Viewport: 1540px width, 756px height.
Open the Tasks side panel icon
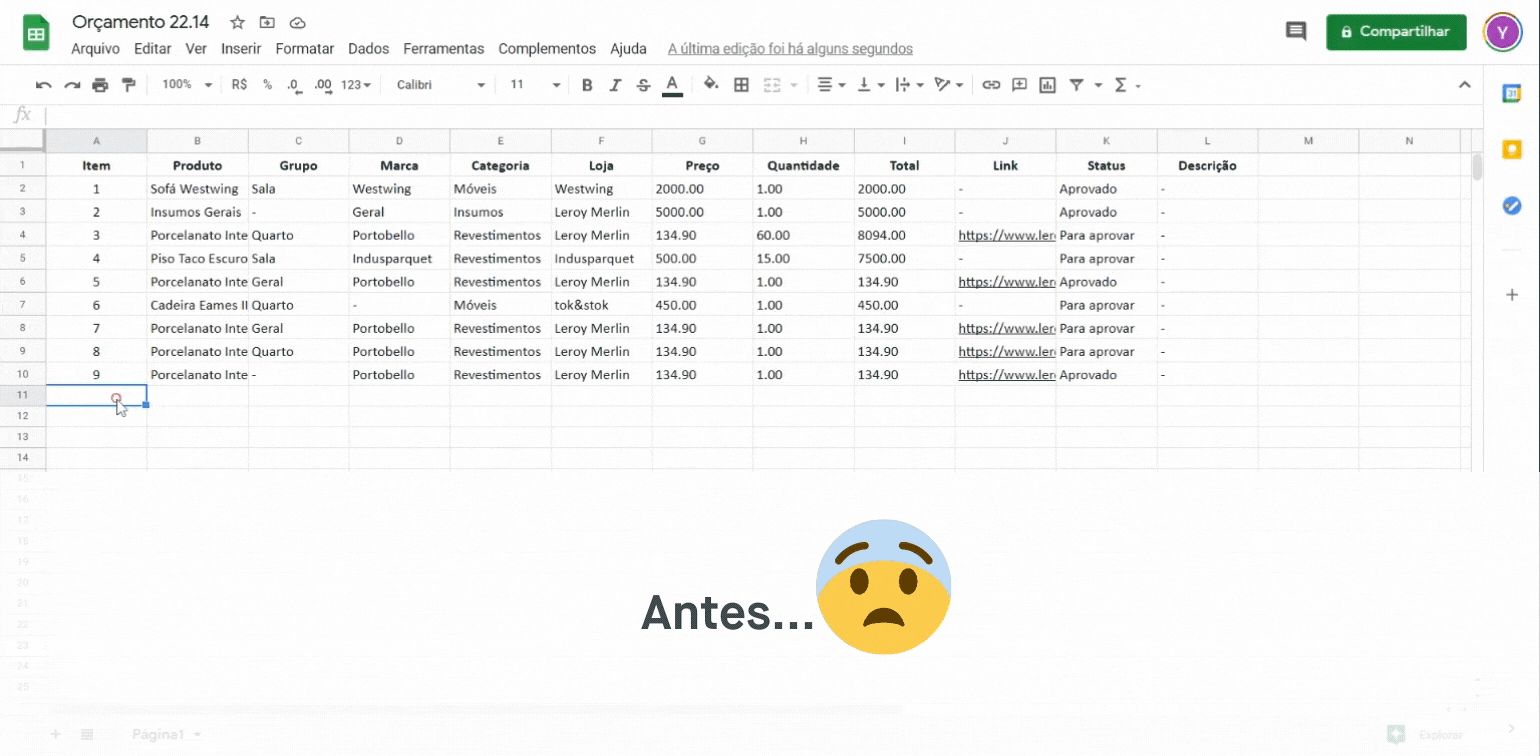(1511, 205)
